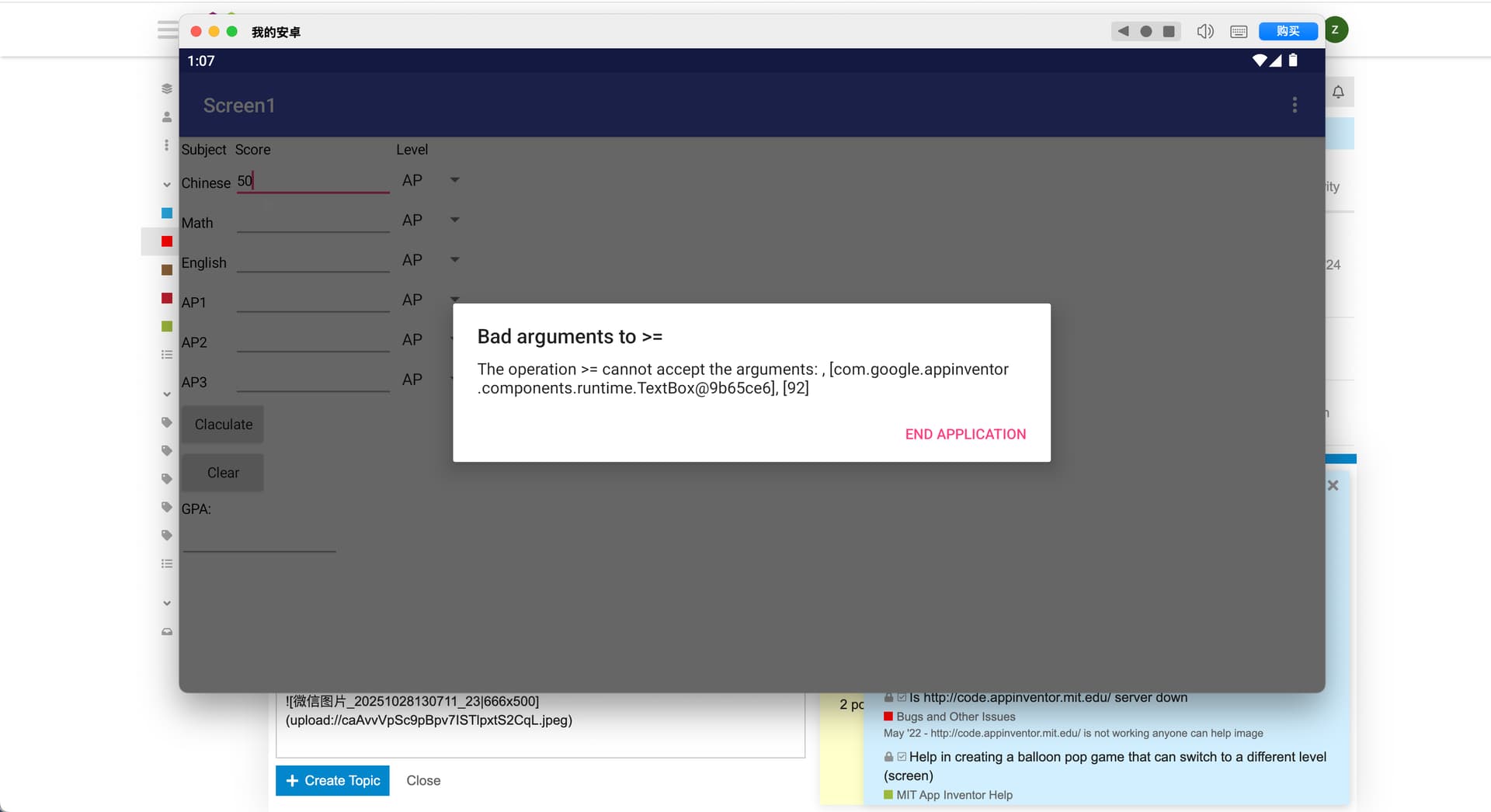The image size is (1491, 812).
Task: Dismiss the blue suggestions panel with the X
Action: 1333,485
